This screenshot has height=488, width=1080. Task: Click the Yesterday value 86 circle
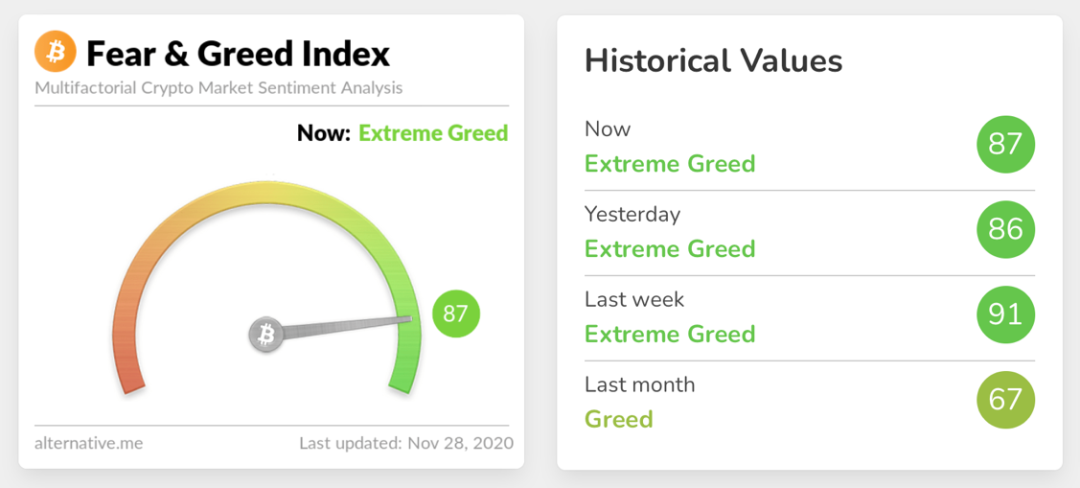pyautogui.click(x=1005, y=230)
